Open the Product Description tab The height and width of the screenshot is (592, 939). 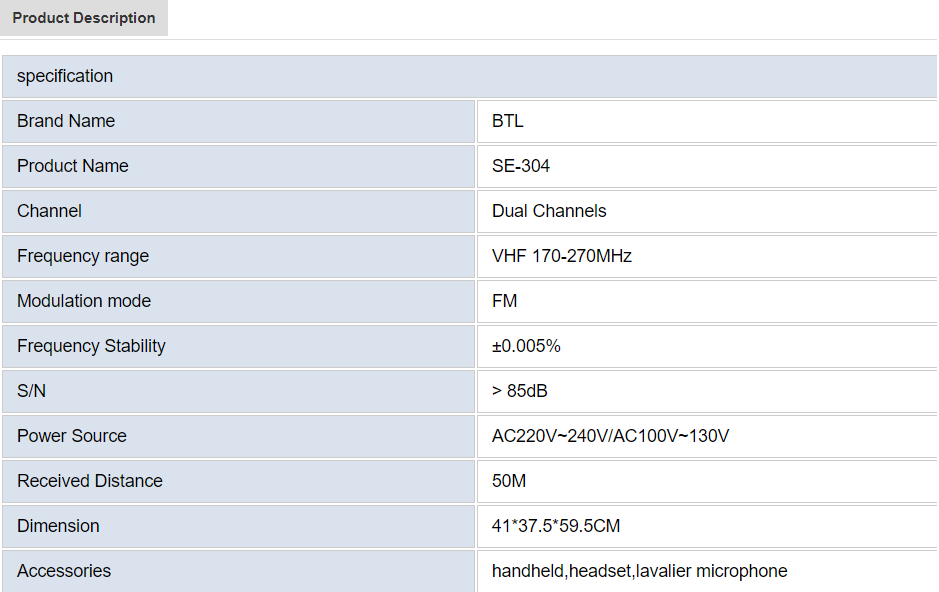tap(84, 18)
